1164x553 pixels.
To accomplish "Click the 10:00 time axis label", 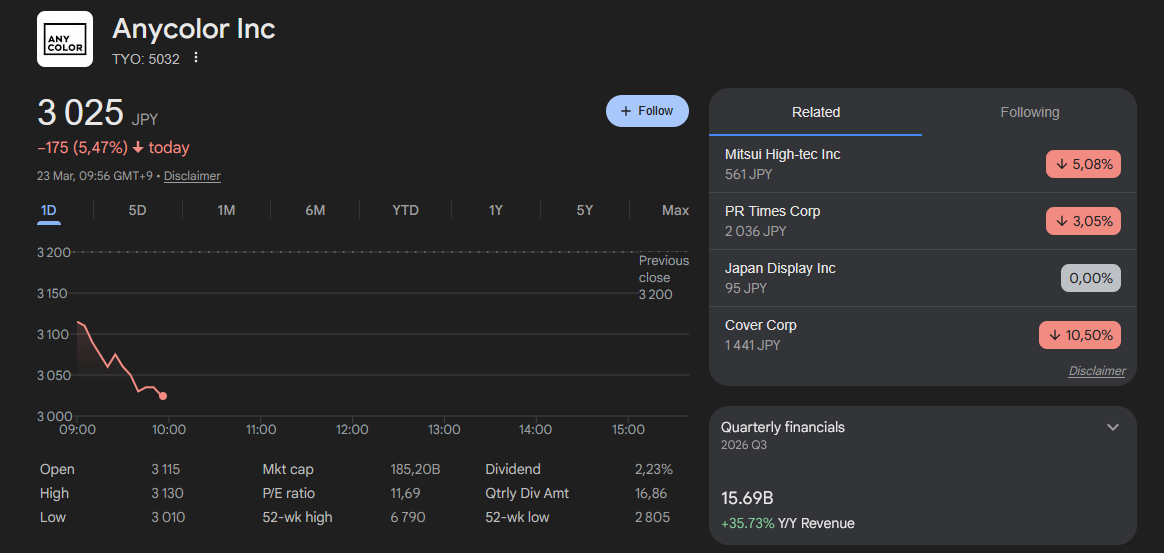I will point(169,430).
